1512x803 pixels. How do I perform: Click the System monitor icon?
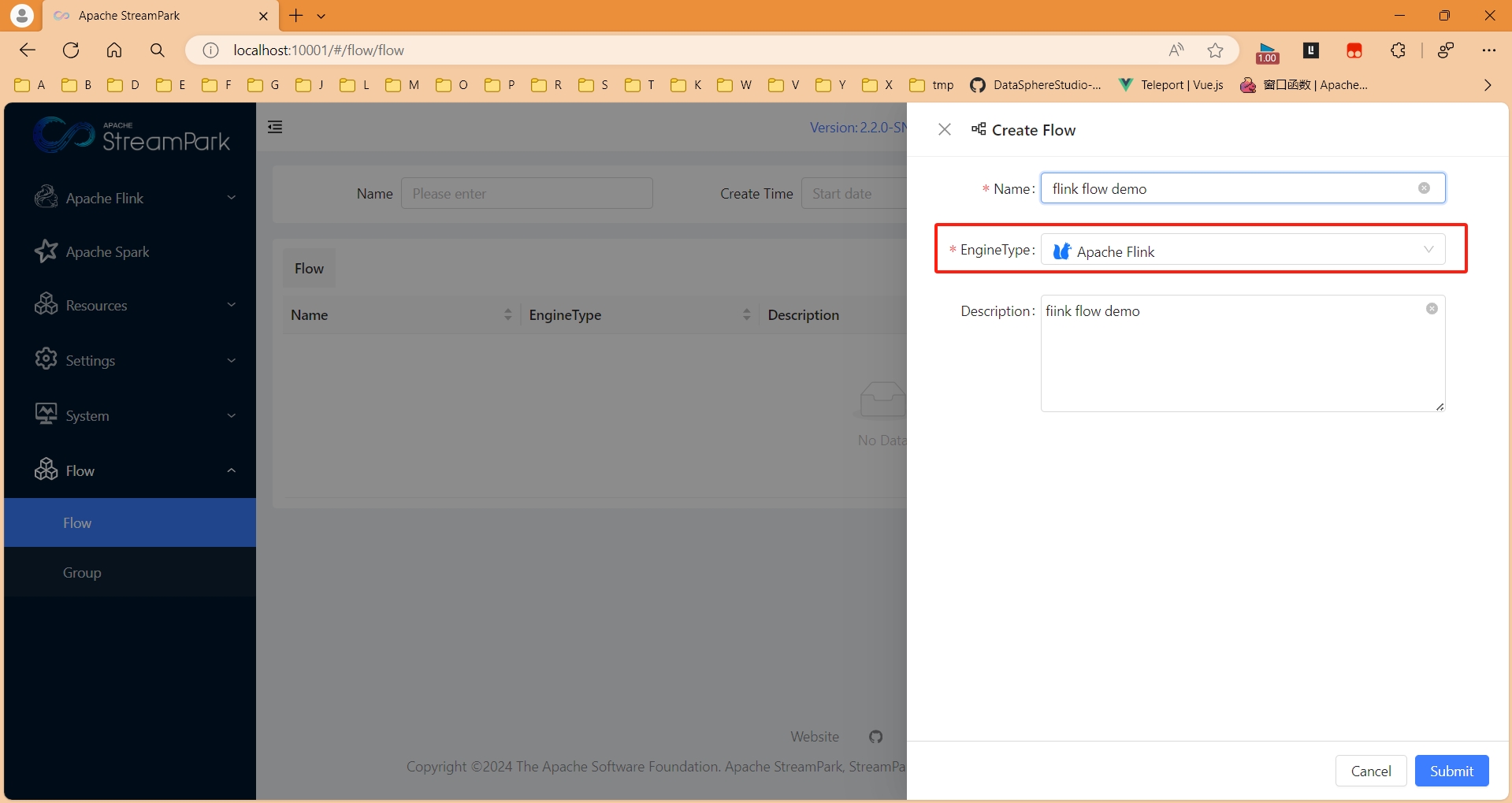[46, 415]
